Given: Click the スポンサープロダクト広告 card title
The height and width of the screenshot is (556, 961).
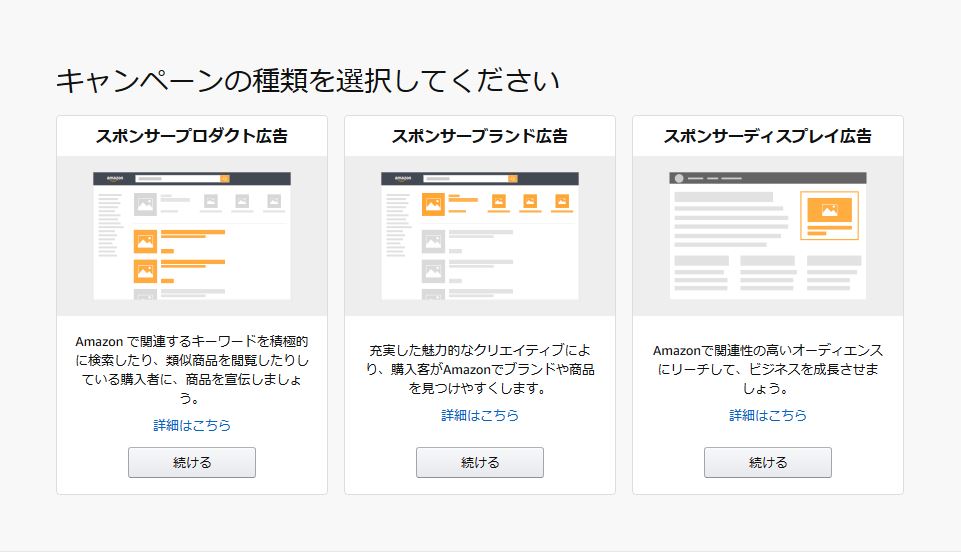Looking at the screenshot, I should [192, 135].
